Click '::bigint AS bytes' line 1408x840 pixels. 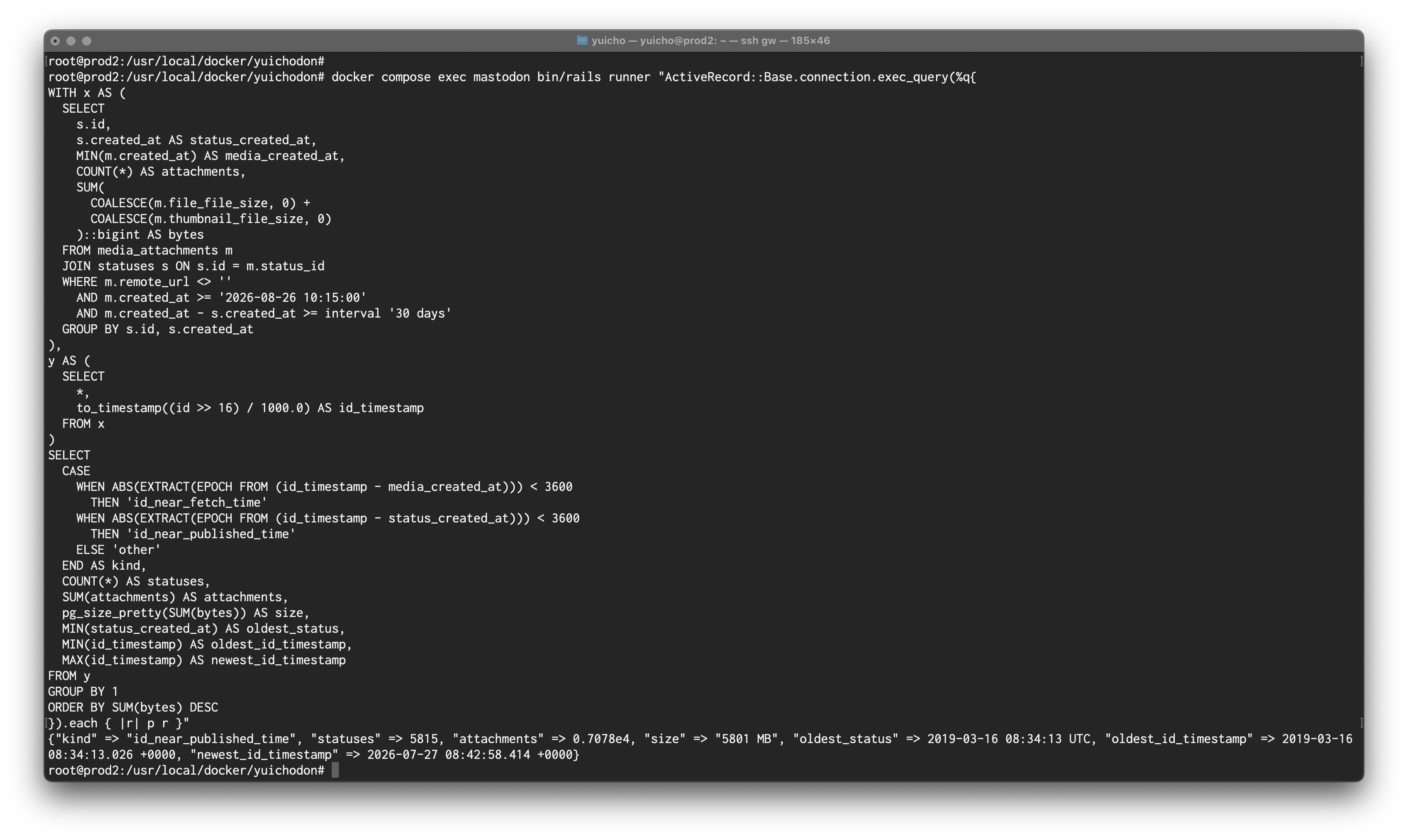point(144,234)
